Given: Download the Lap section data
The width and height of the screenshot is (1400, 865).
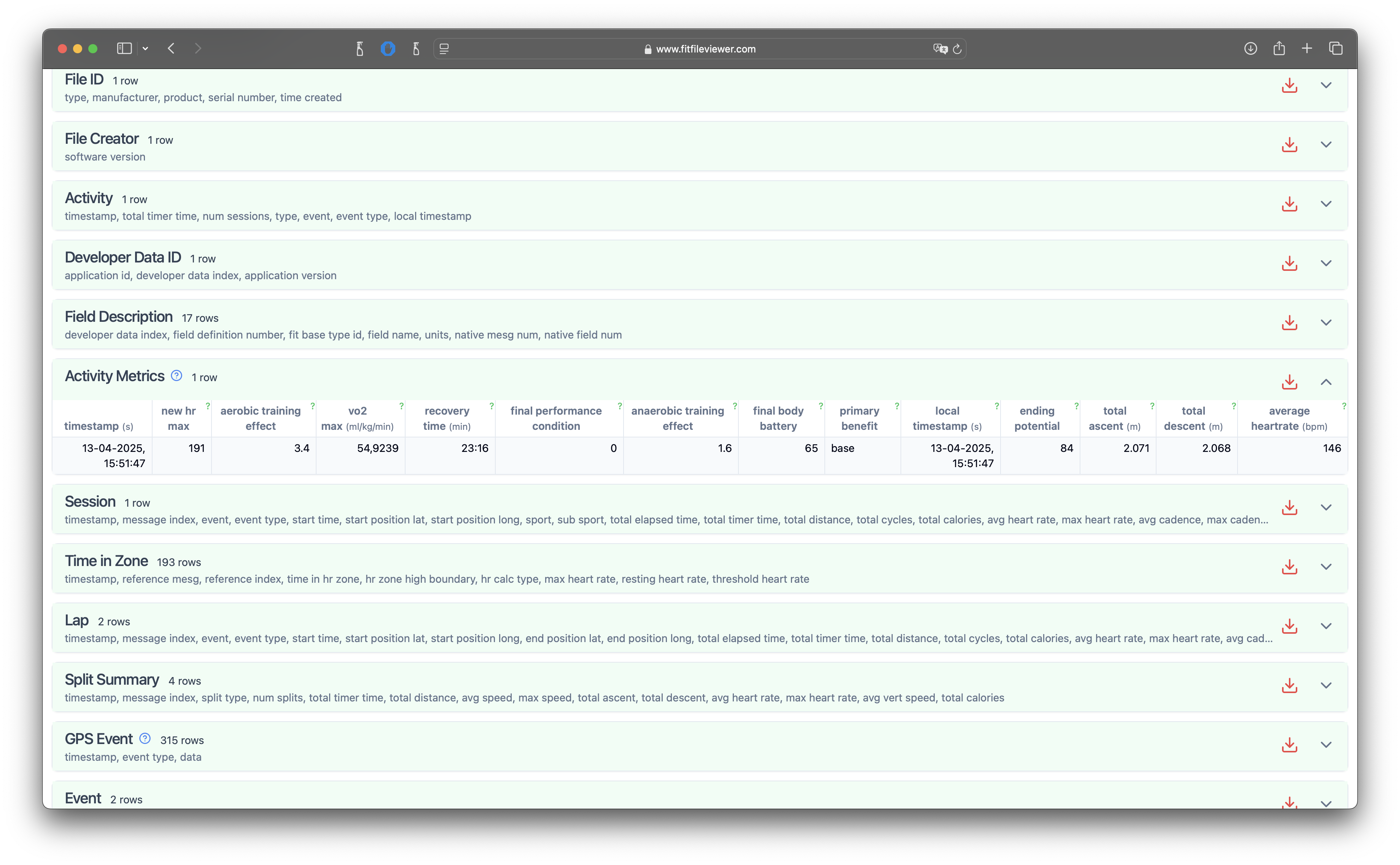Looking at the screenshot, I should 1289,626.
